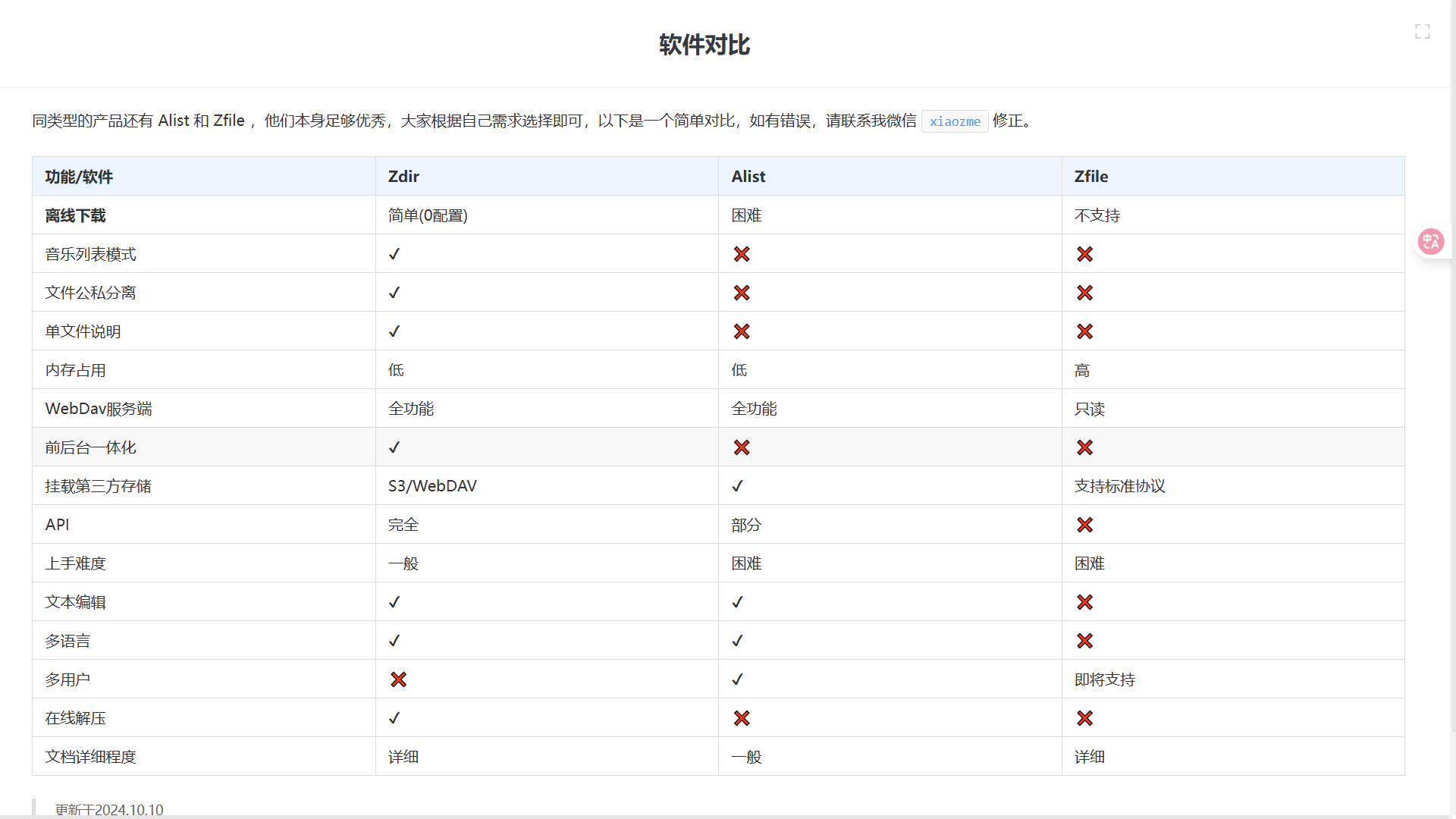Viewport: 1456px width, 819px height.
Task: Click the 多用户 row label
Action: pos(67,679)
